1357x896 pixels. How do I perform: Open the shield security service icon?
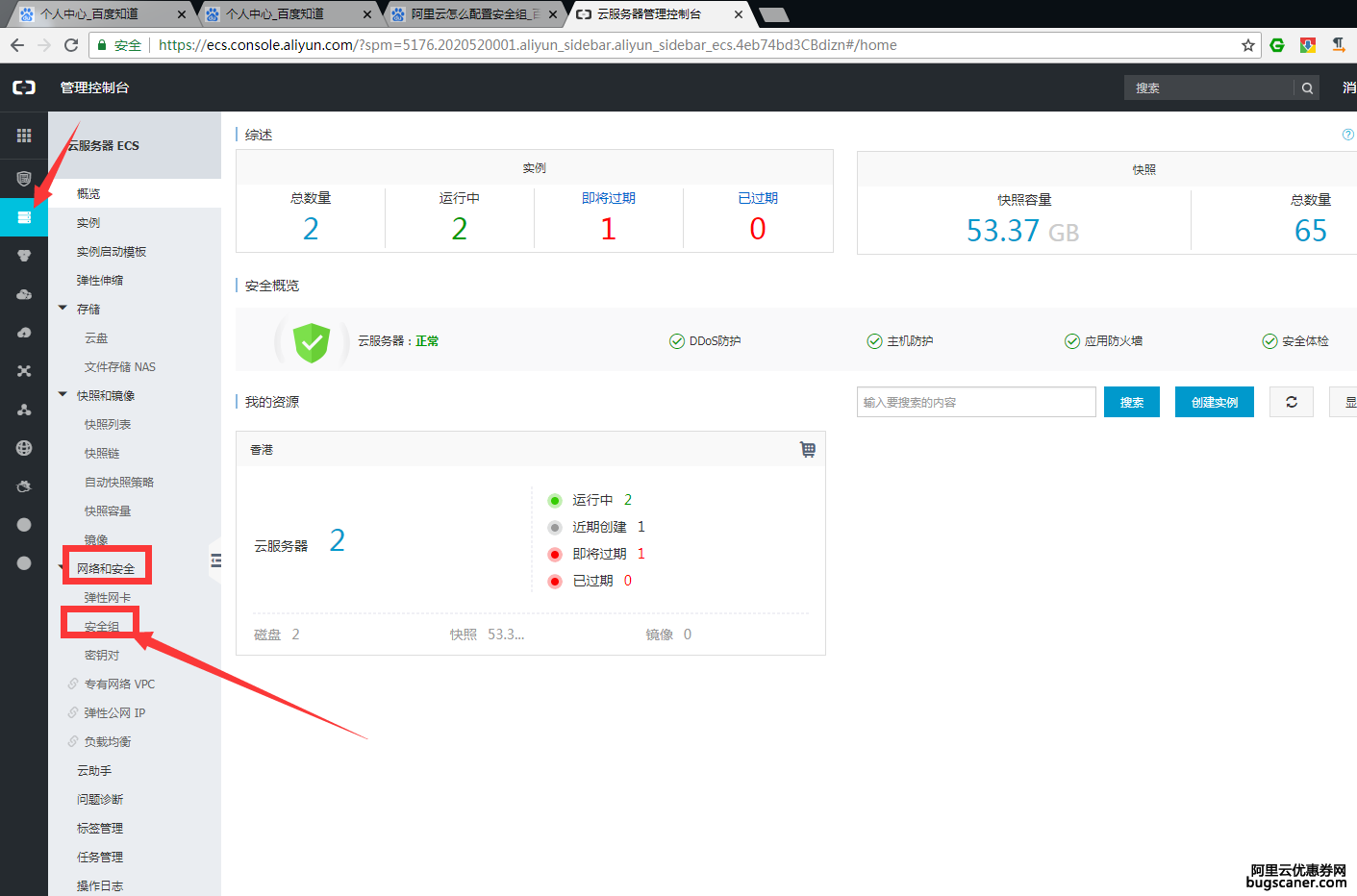(24, 179)
